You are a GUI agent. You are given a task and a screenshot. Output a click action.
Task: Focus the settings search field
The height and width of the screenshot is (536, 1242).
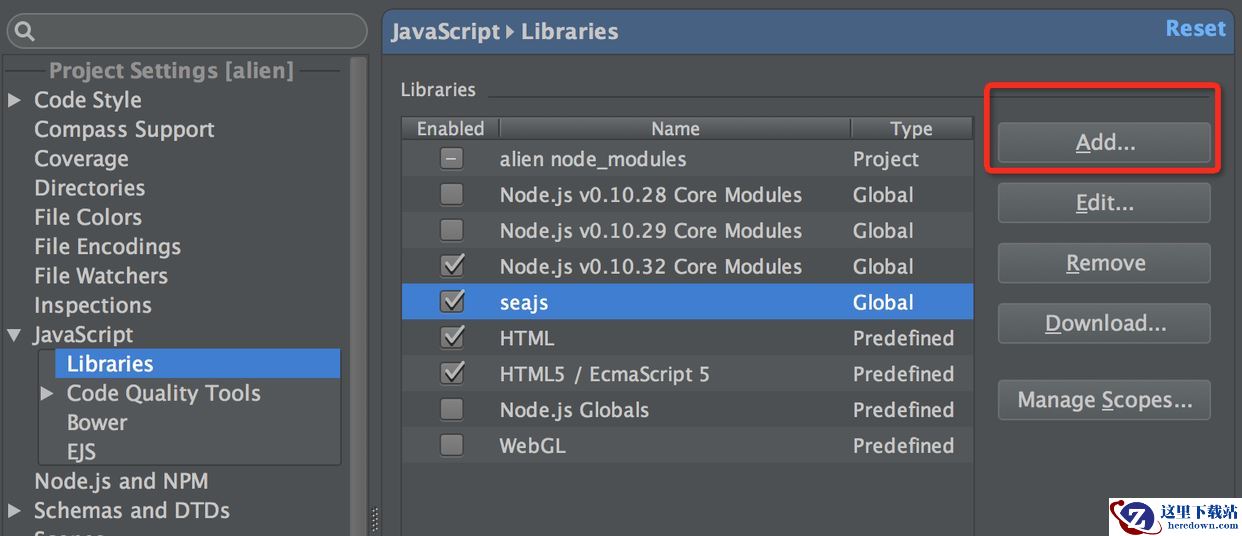point(187,32)
